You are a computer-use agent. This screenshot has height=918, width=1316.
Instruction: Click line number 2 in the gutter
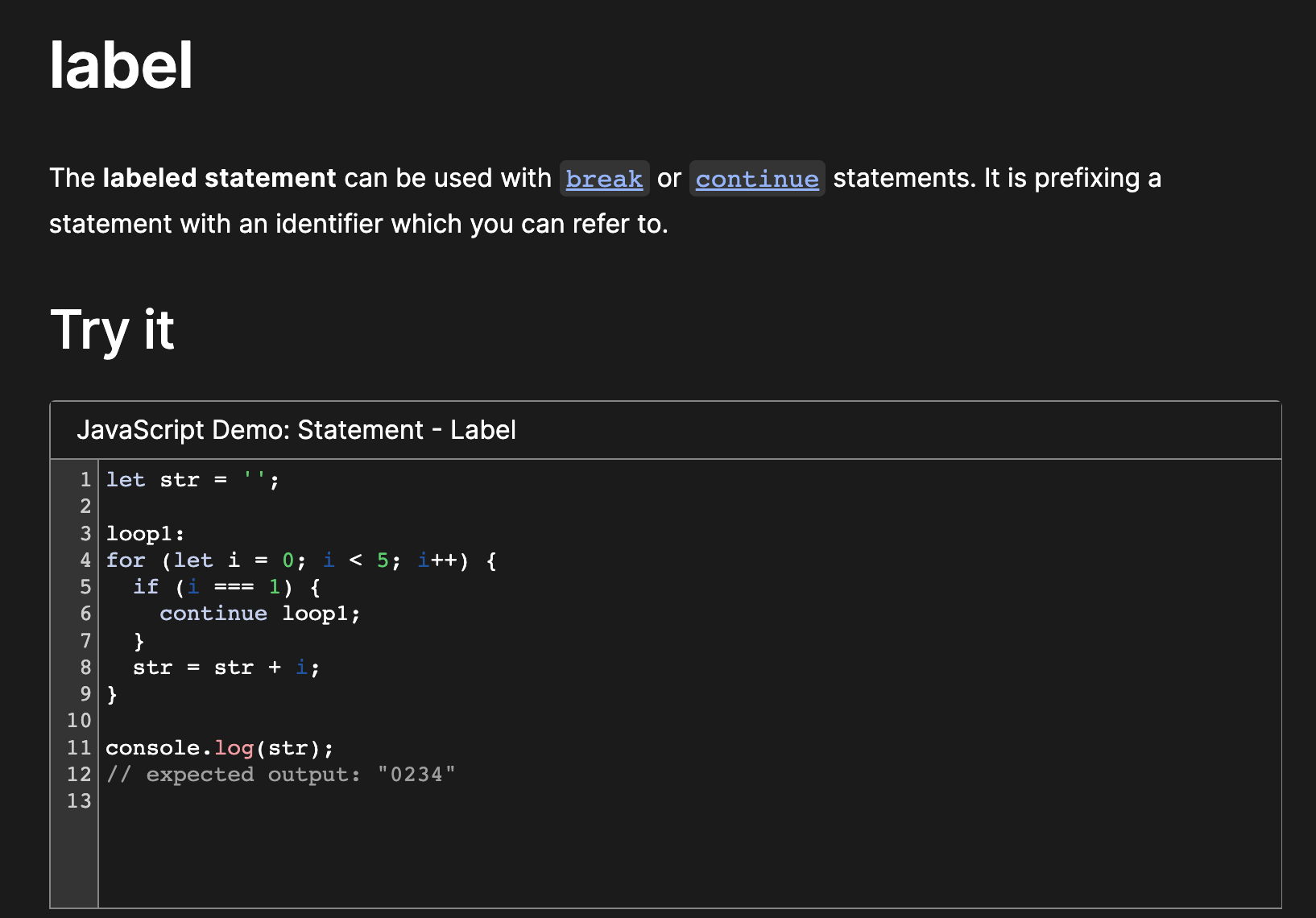[x=85, y=507]
